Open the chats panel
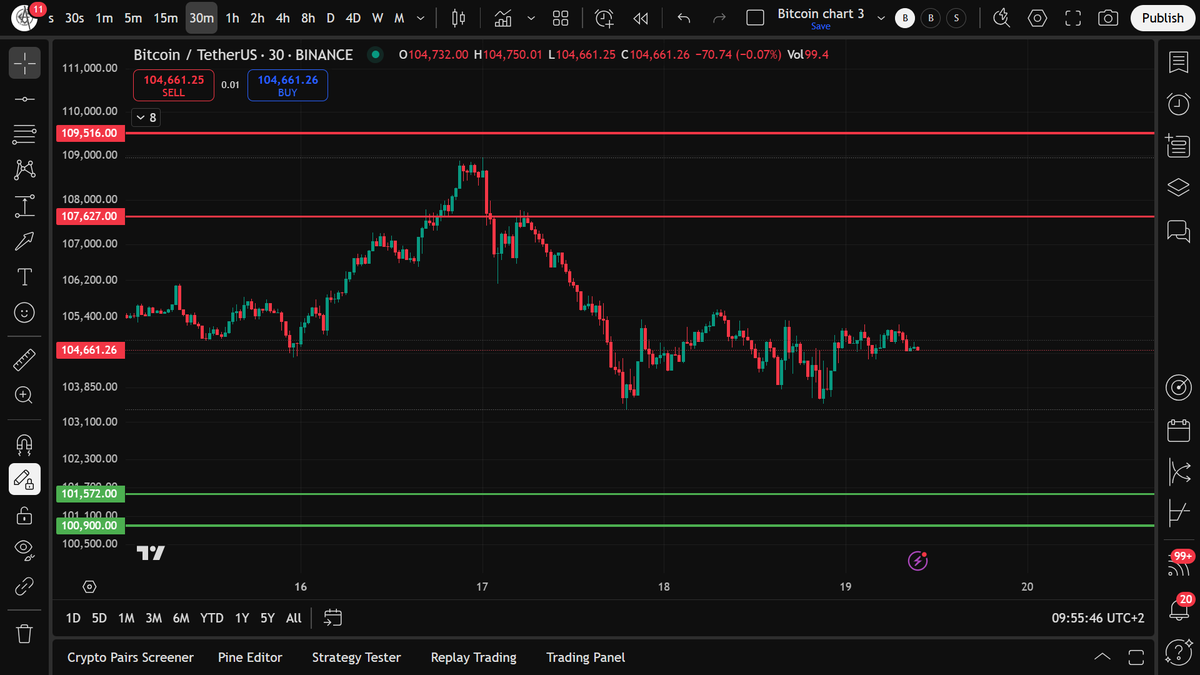This screenshot has width=1200, height=675. tap(1178, 232)
